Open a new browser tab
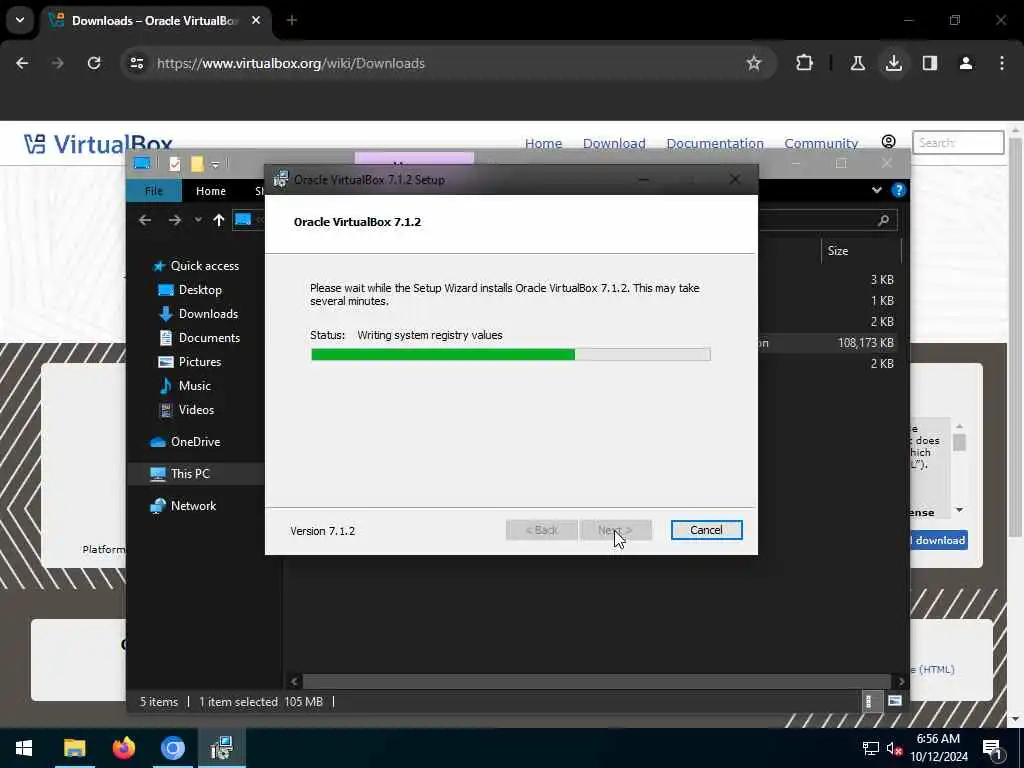Viewport: 1024px width, 768px height. tap(292, 21)
